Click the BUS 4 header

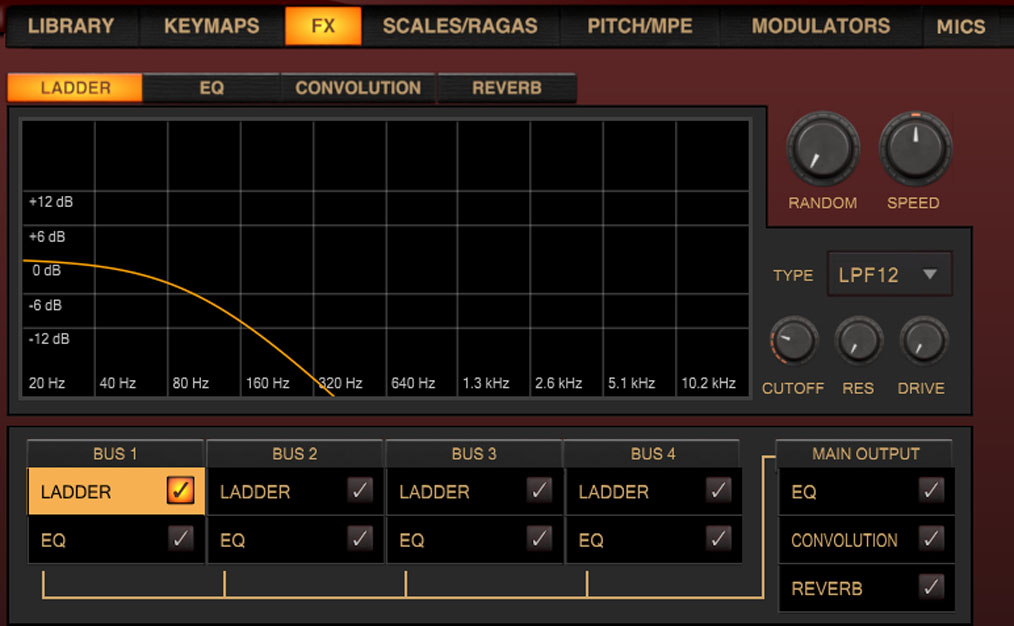click(x=653, y=453)
